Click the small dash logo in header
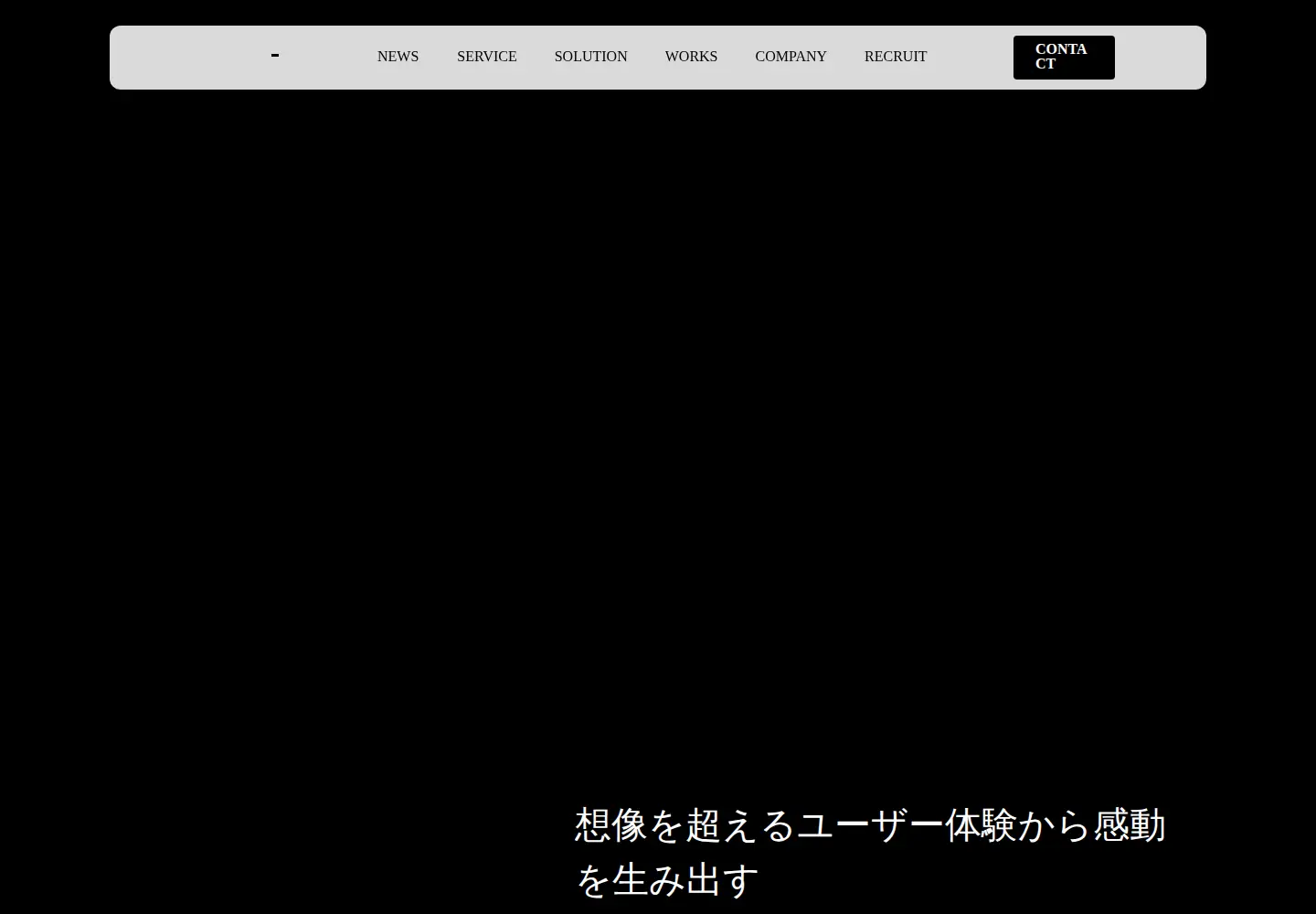The height and width of the screenshot is (914, 1316). click(275, 56)
